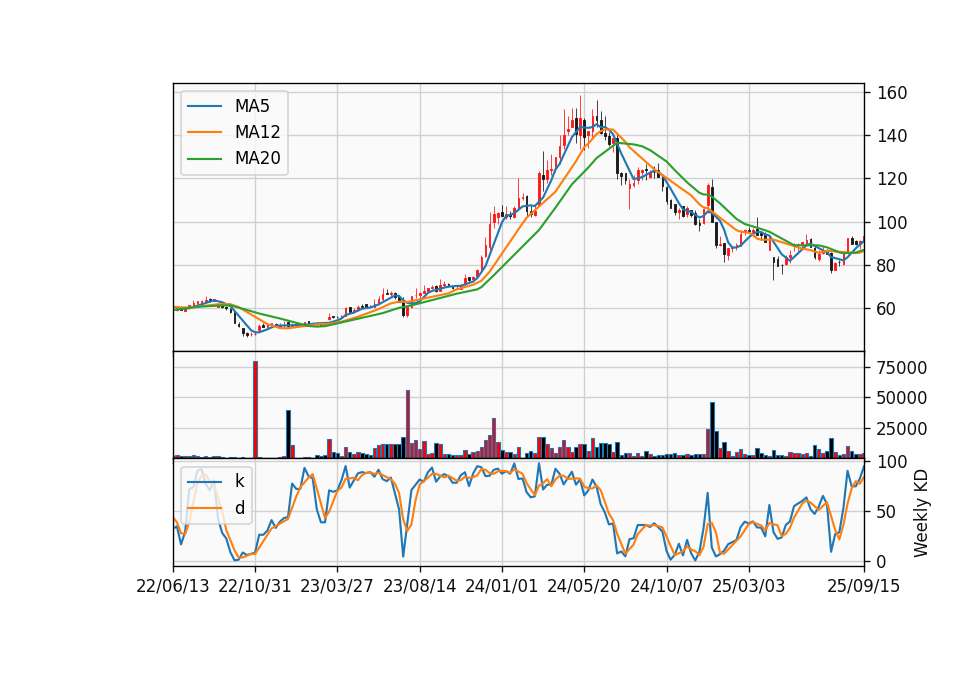Click the 24/10/07 date label
960x690 pixels.
(x=666, y=586)
